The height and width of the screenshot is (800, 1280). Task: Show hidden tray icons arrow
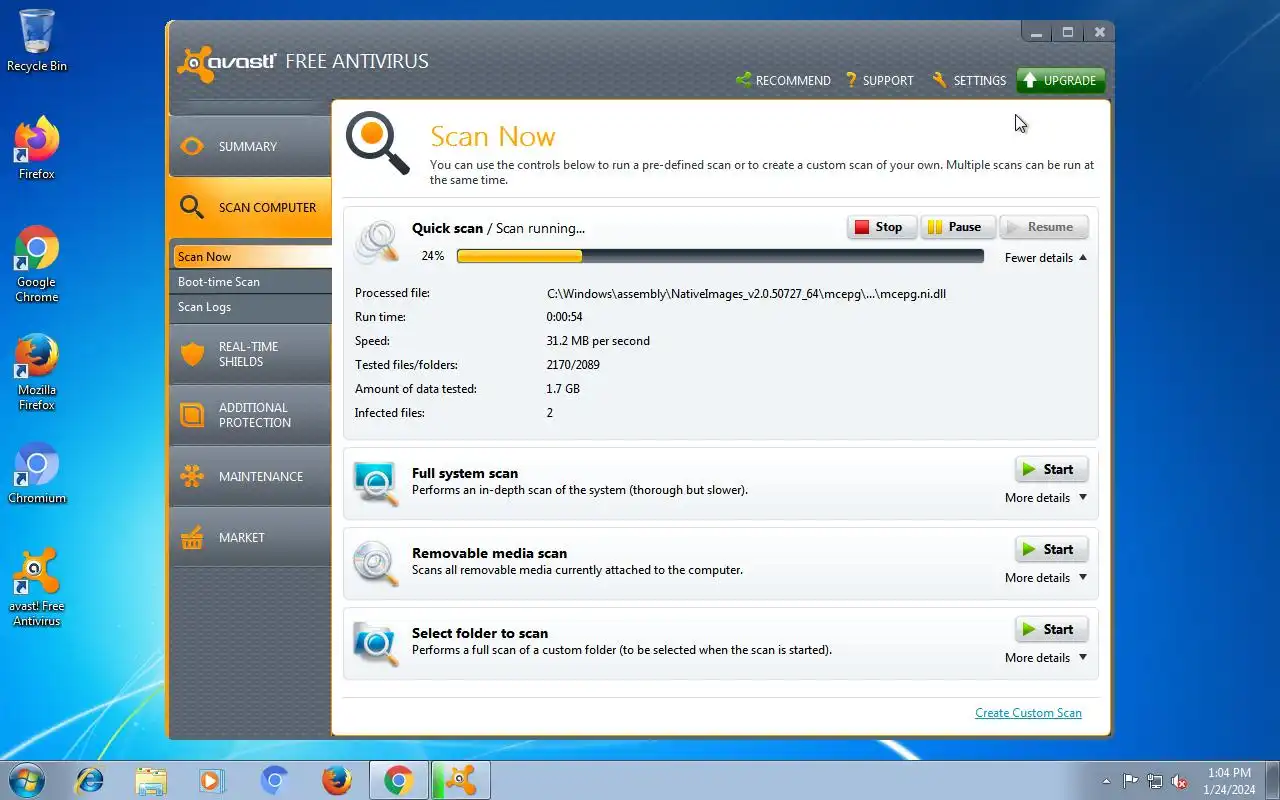click(x=1106, y=781)
